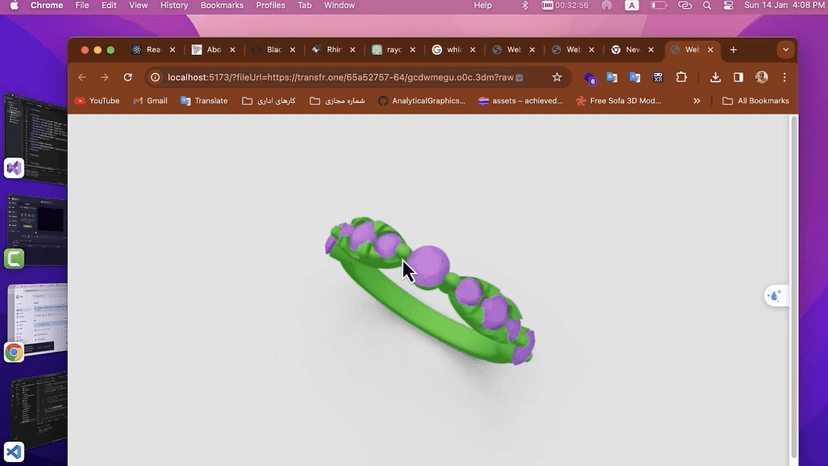Screen dimensions: 828x466
Task: Open the History menu in the menu bar
Action: point(174,5)
